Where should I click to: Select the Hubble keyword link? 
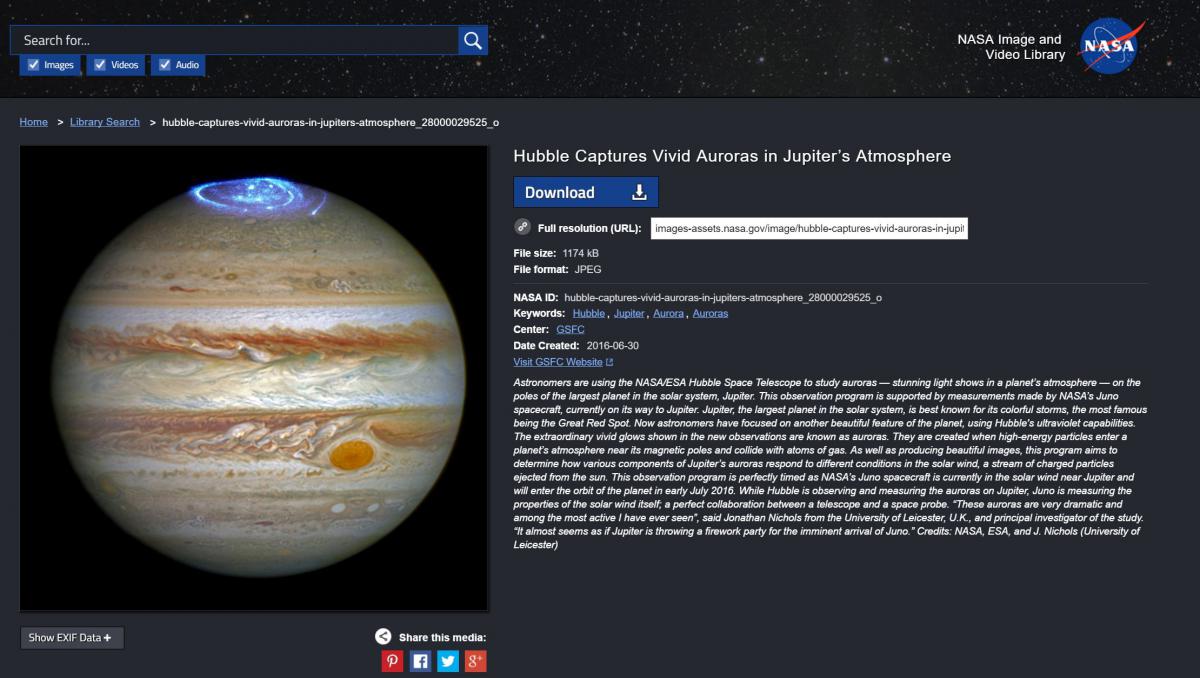coord(588,313)
